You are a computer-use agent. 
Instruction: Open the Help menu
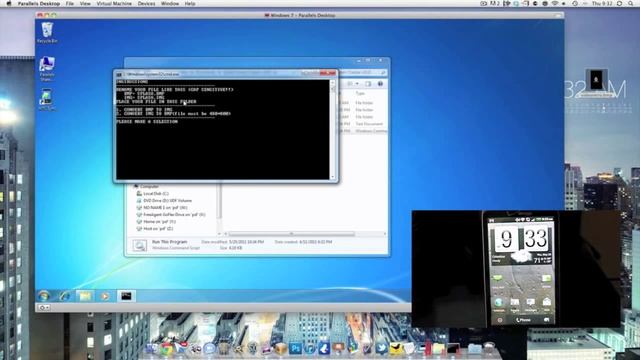(x=190, y=3)
